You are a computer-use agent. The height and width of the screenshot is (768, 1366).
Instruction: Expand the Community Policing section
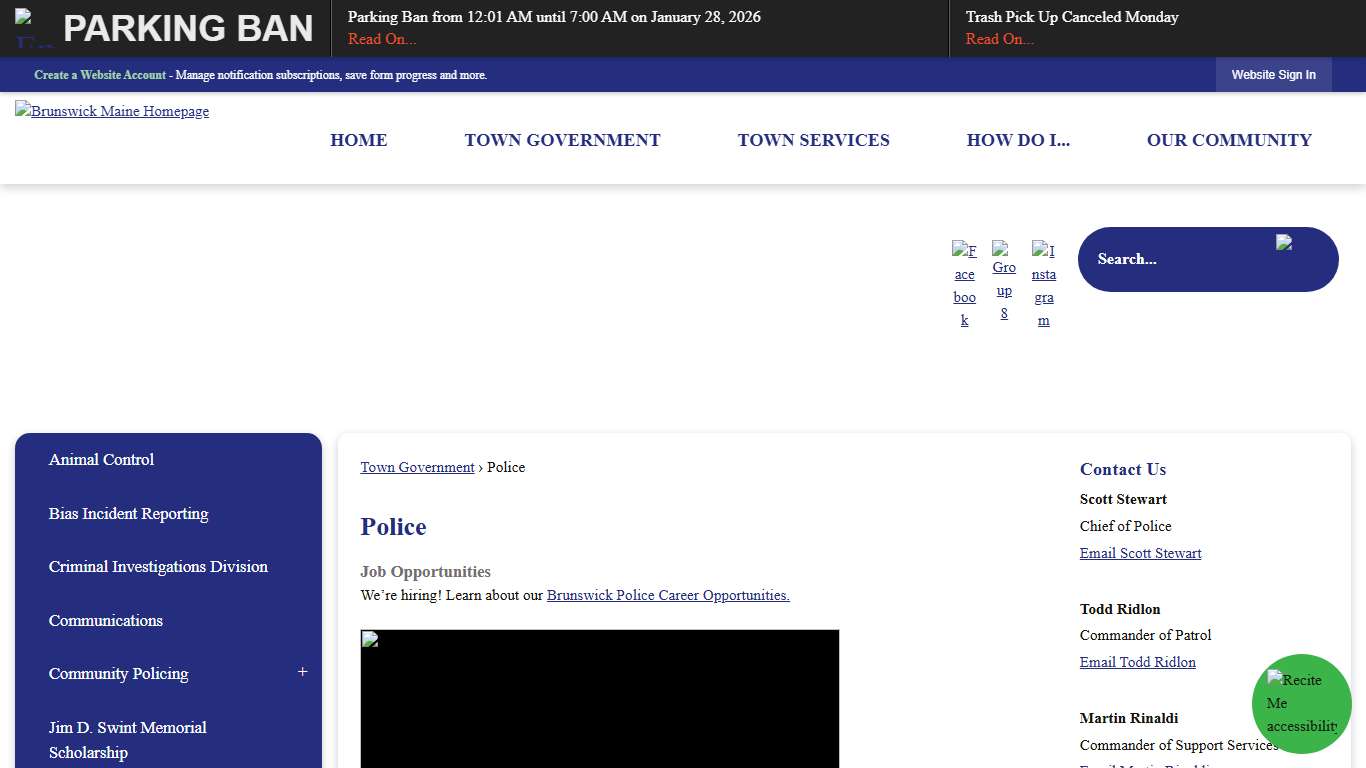(303, 672)
